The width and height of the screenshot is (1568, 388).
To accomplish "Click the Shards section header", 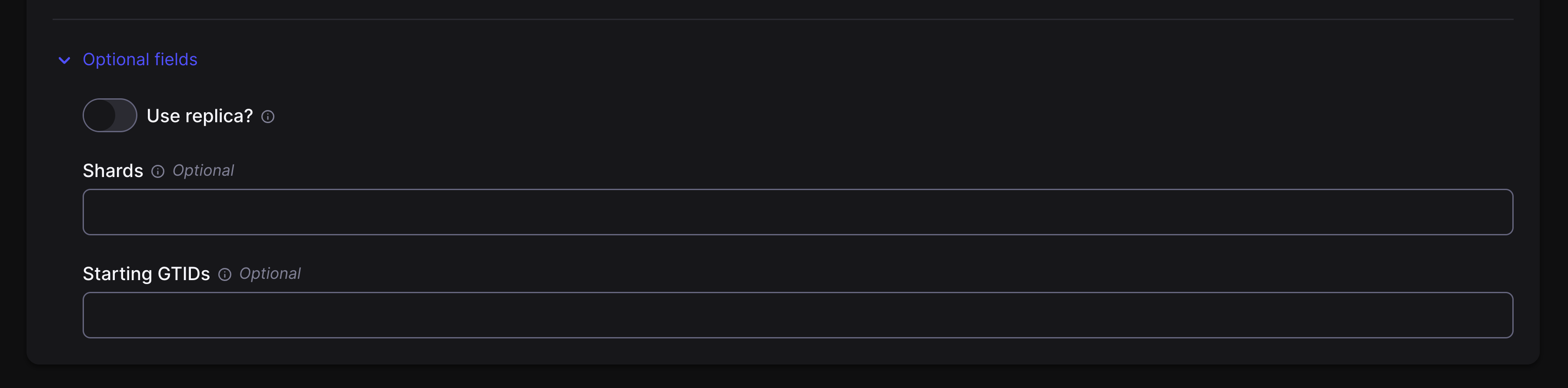I will point(112,171).
